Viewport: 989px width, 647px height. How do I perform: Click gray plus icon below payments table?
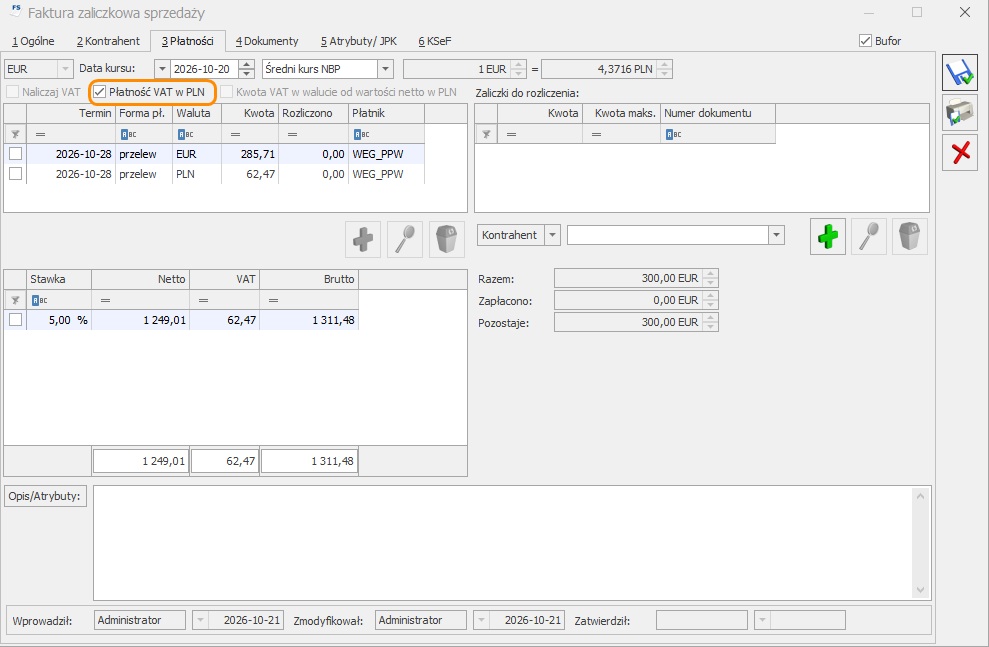(x=363, y=239)
